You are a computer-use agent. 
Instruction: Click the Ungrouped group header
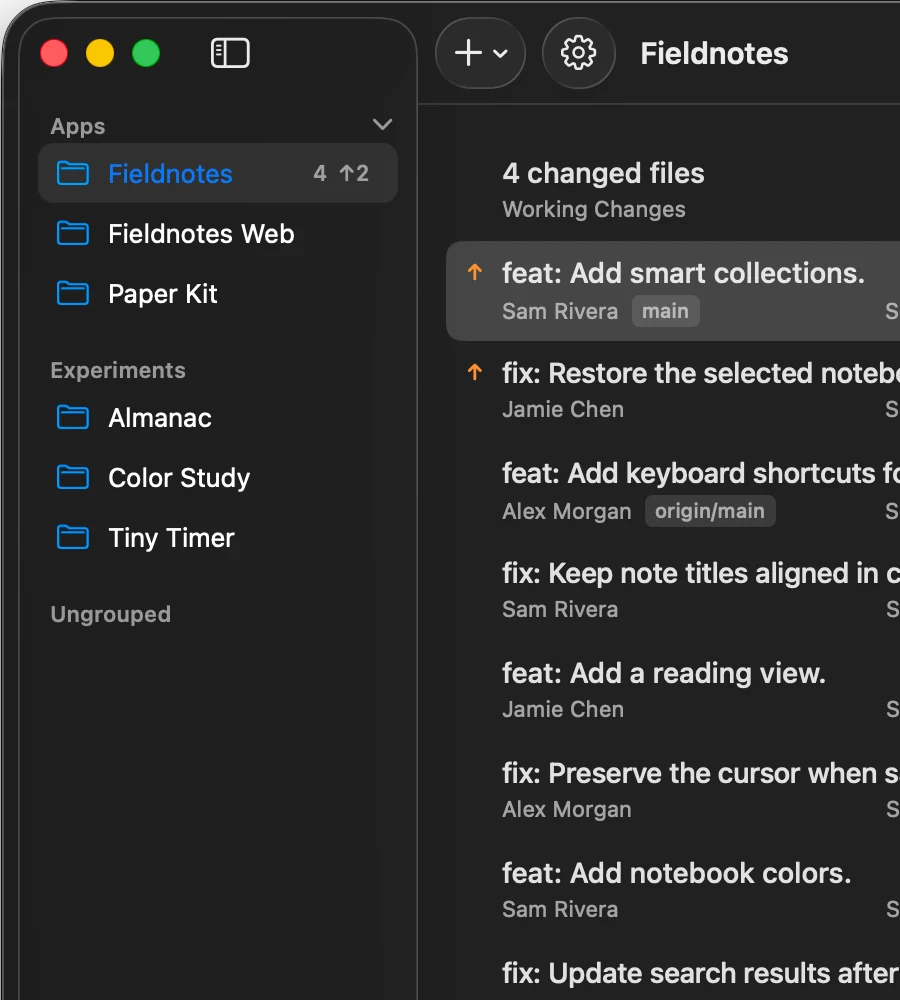[x=110, y=614]
